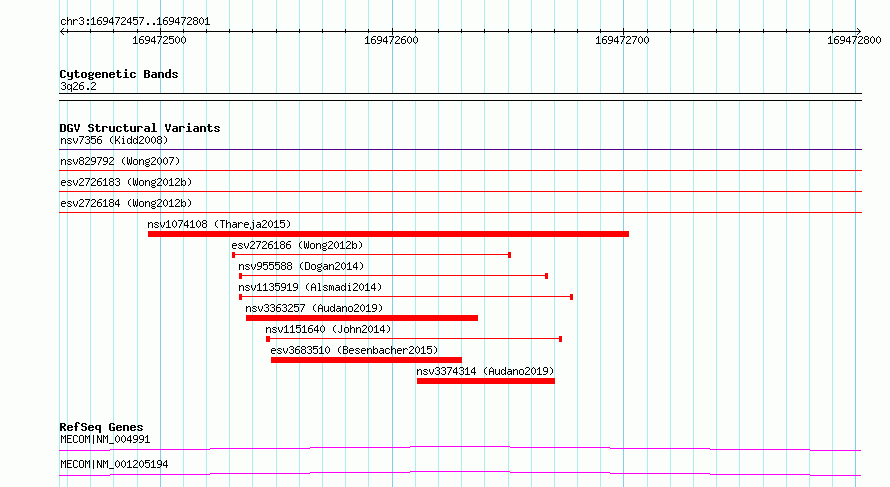Image resolution: width=890 pixels, height=487 pixels.
Task: Click the red nsv829792 variant line
Action: [460, 171]
